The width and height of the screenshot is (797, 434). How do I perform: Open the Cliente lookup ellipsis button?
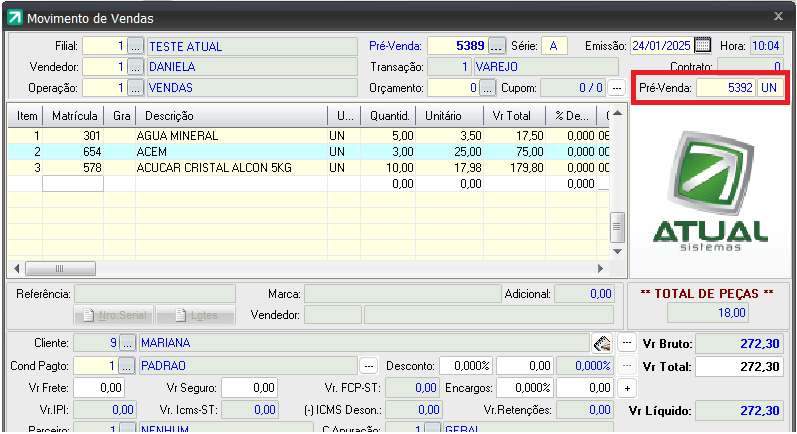coord(127,342)
